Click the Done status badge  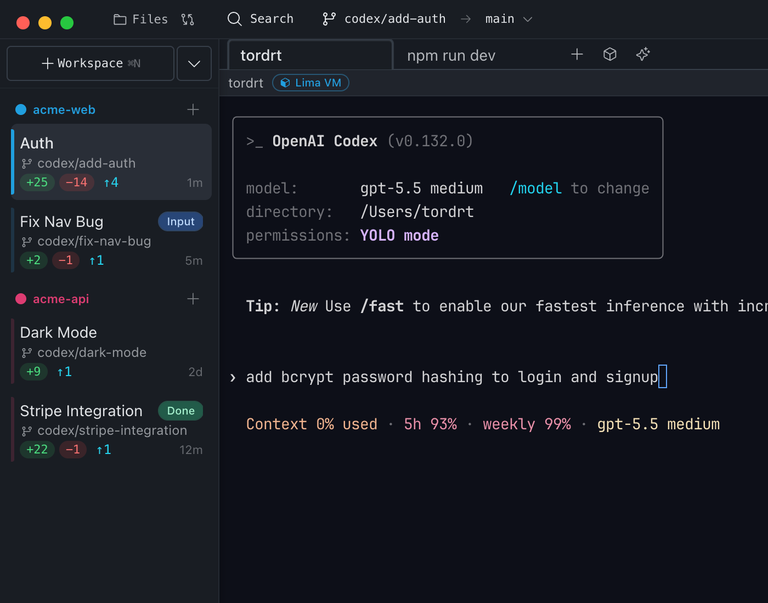(x=180, y=410)
